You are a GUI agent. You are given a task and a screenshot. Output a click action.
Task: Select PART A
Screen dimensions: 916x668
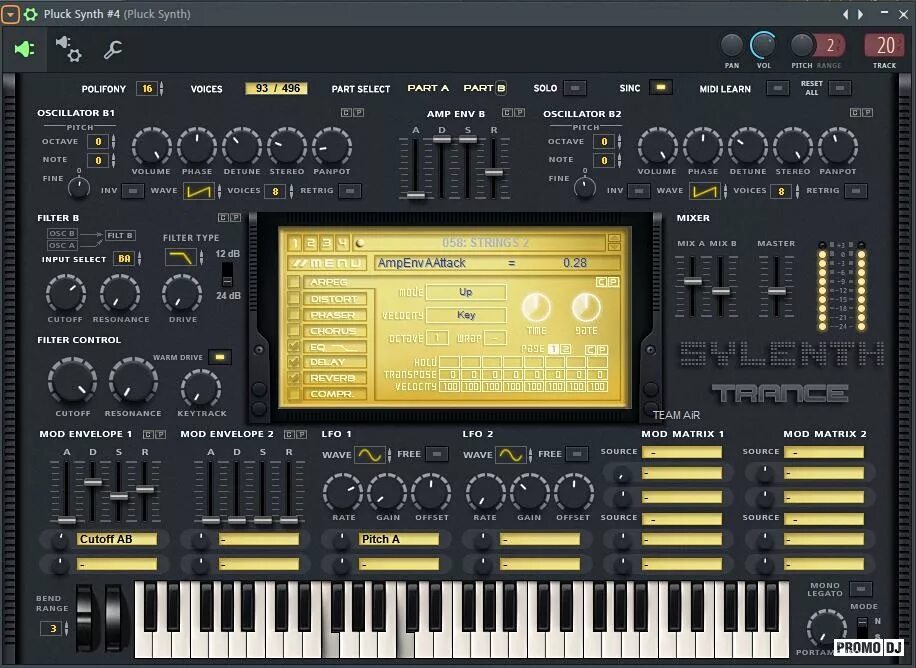pyautogui.click(x=428, y=88)
